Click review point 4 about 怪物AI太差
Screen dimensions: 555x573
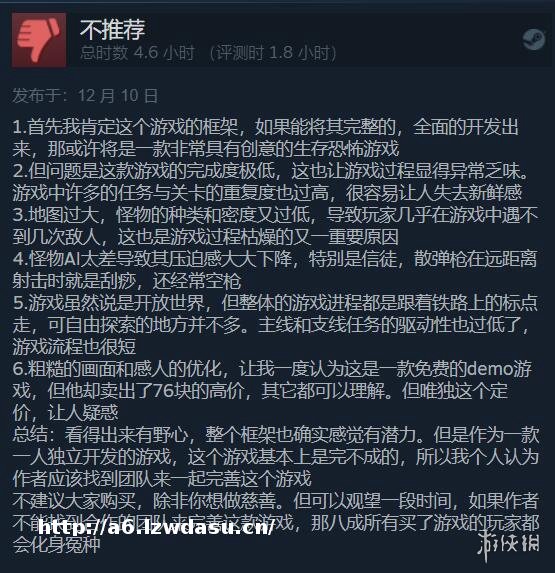(275, 259)
